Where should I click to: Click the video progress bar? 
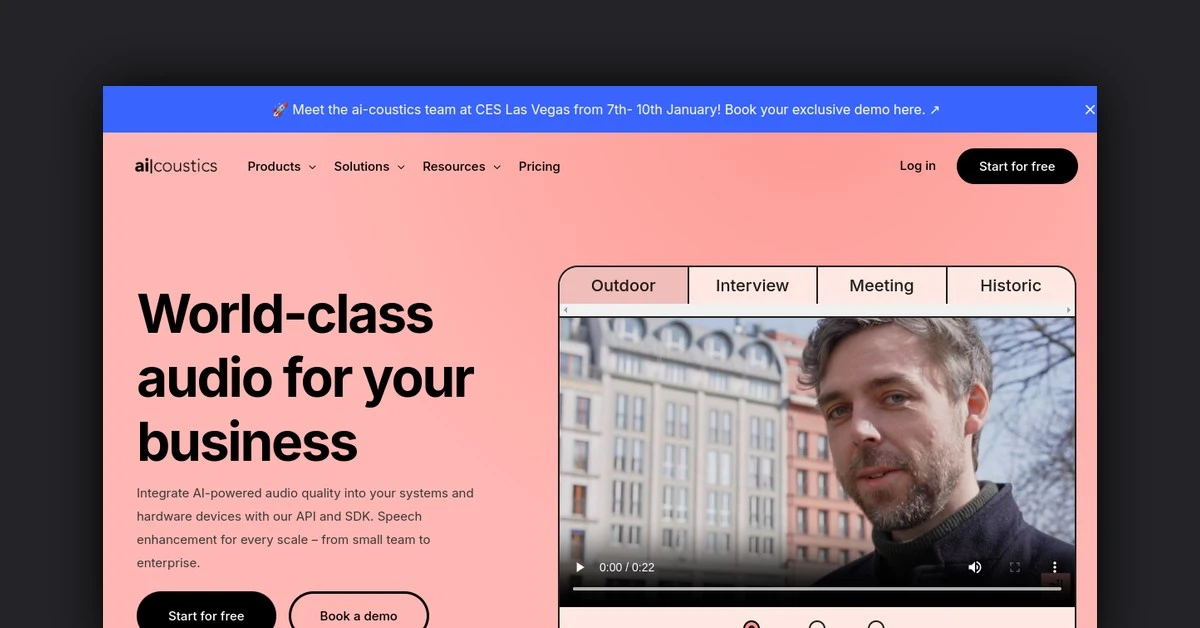817,589
